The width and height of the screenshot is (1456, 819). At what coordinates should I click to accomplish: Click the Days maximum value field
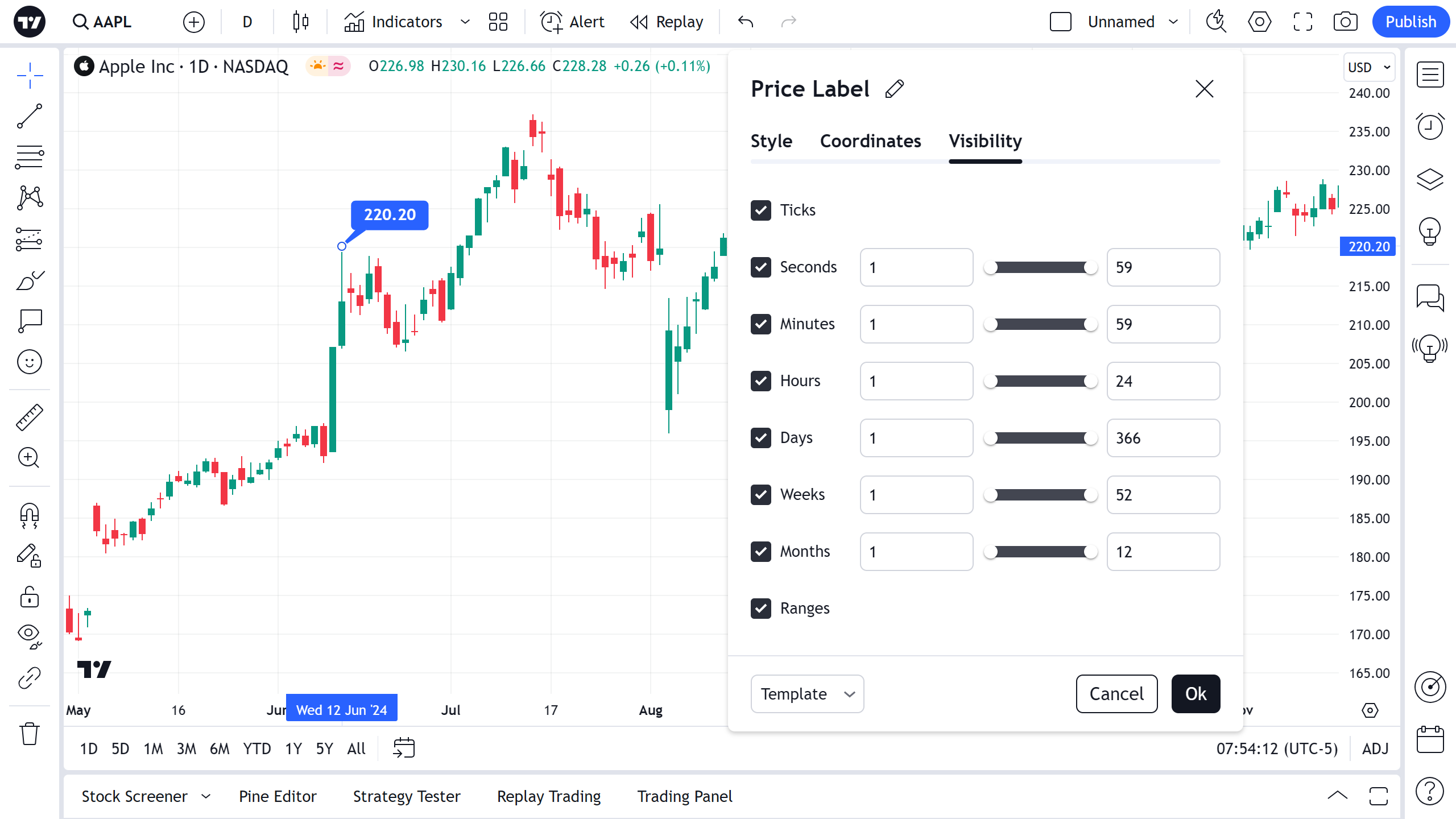pos(1163,438)
